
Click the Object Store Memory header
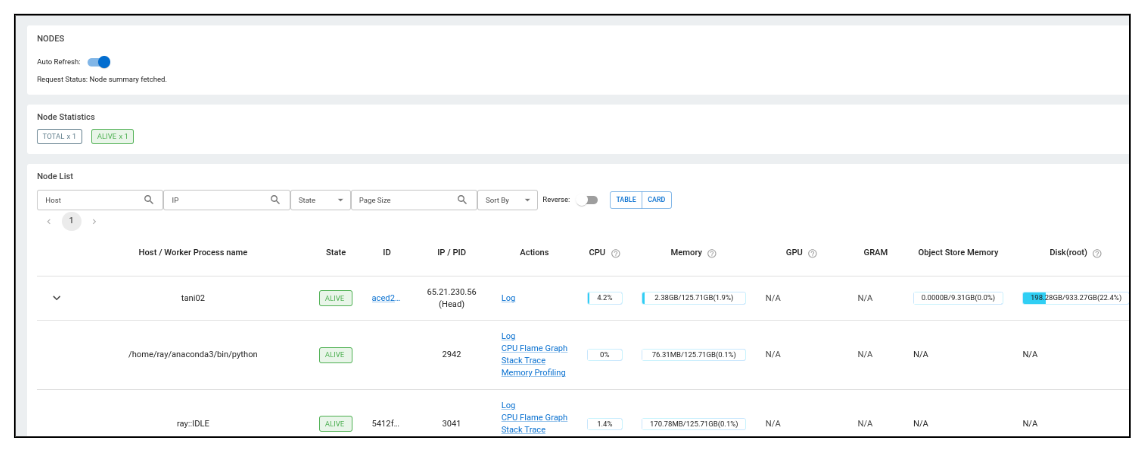pos(958,252)
